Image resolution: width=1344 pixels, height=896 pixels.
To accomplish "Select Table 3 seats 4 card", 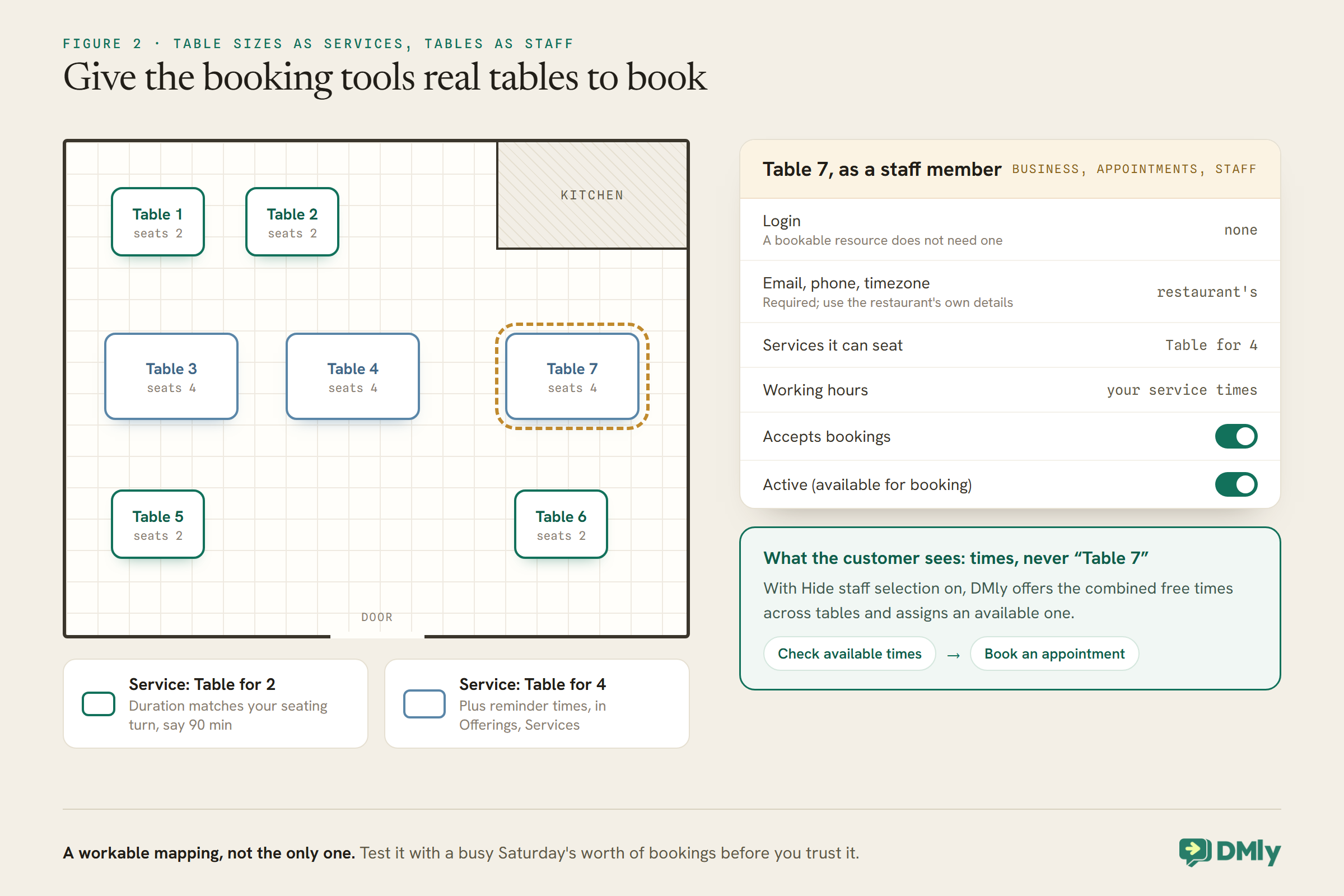I will click(171, 376).
